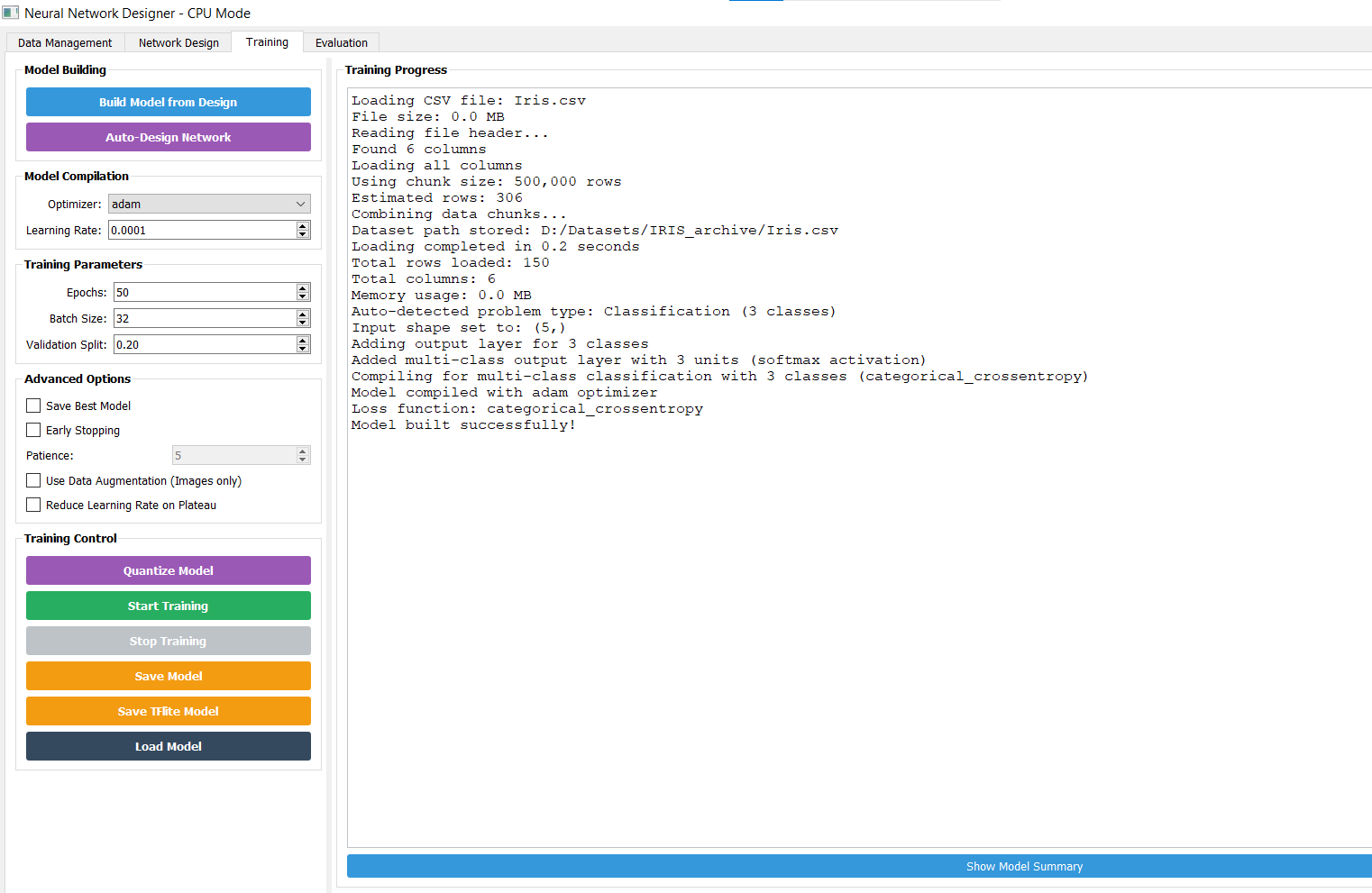This screenshot has width=1372, height=893.
Task: Switch to the Data Management tab
Action: point(65,42)
